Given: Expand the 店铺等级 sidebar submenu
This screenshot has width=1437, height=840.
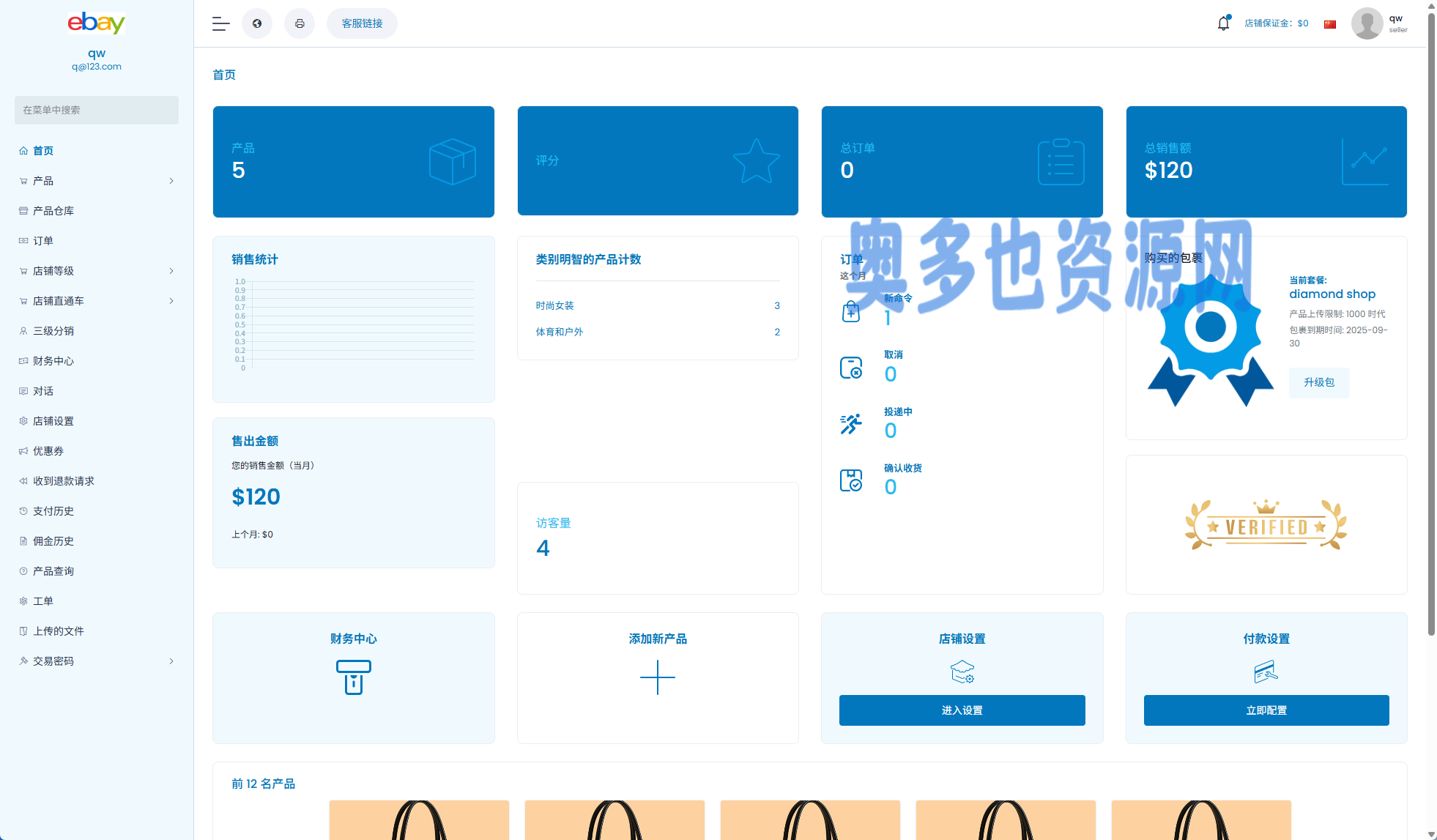Looking at the screenshot, I should pyautogui.click(x=171, y=271).
